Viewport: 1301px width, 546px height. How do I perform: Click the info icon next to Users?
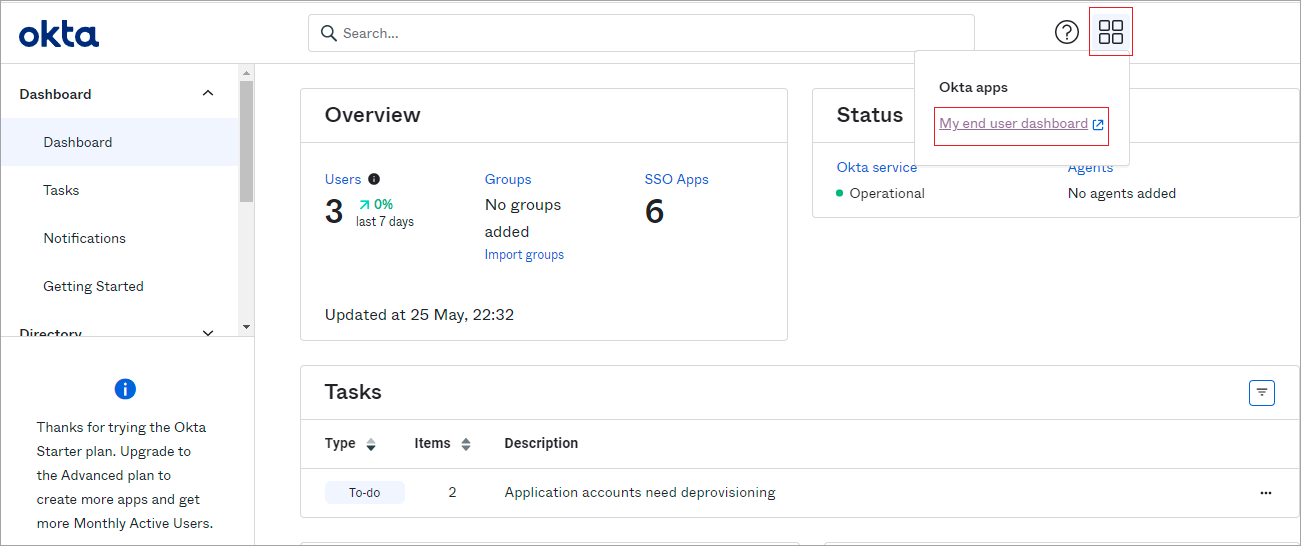click(374, 179)
